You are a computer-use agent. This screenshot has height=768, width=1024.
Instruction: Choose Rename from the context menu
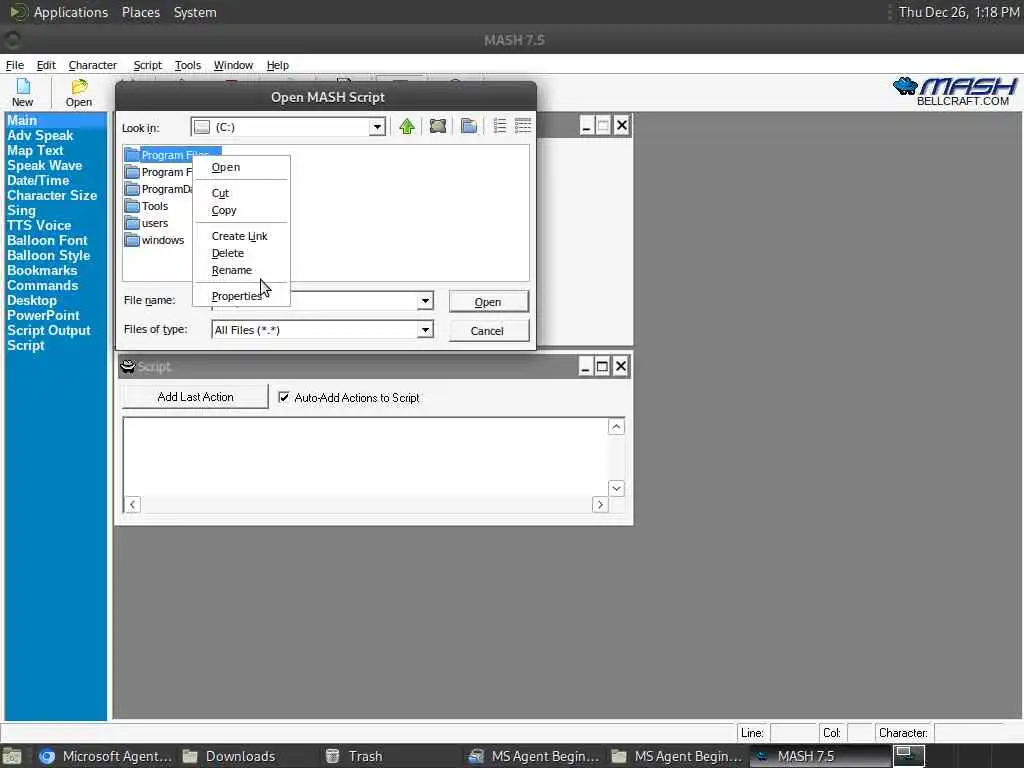click(232, 270)
